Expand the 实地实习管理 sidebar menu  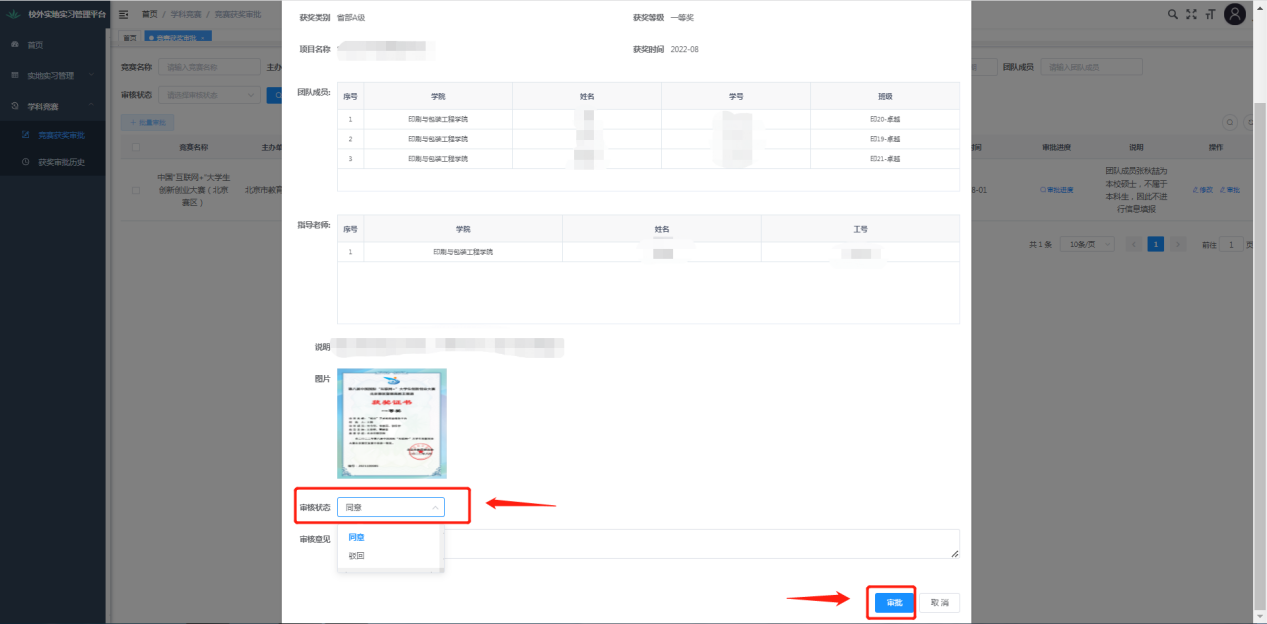(52, 75)
